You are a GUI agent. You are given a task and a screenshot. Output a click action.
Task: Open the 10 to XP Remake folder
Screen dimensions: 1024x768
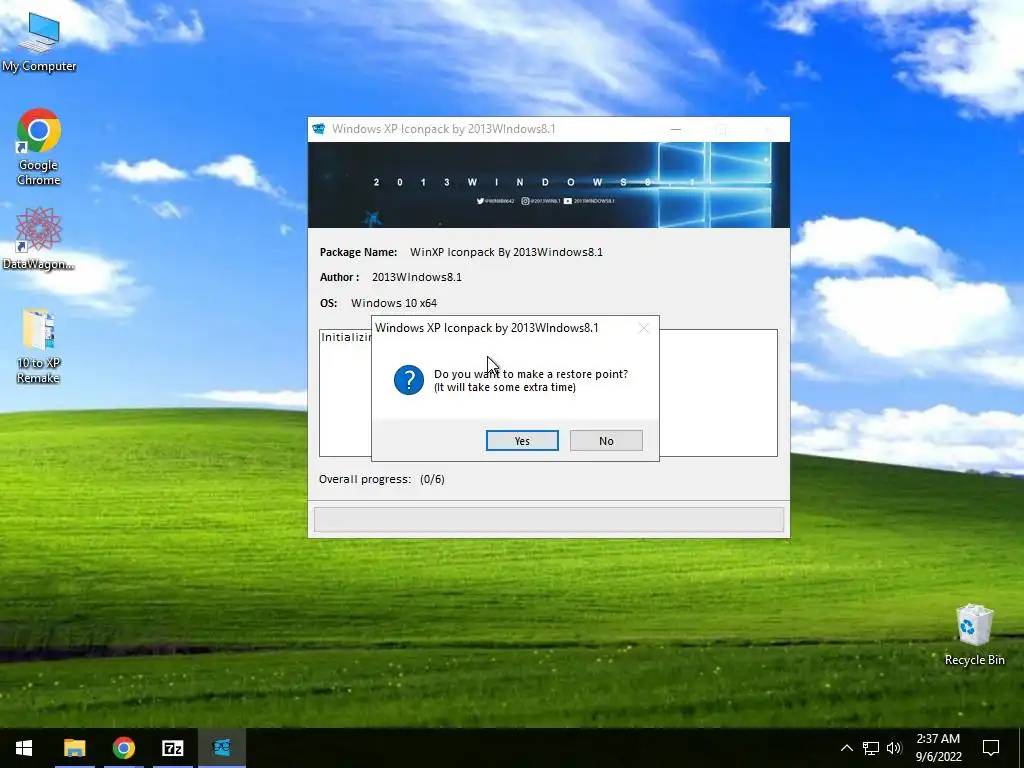[39, 346]
